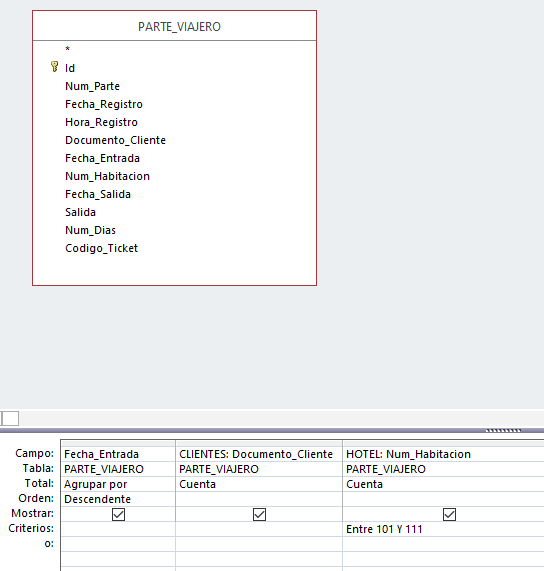The height and width of the screenshot is (571, 544).
Task: Uncheck Mostrar checkbox for CLIENTES: Documento_Cliente column
Action: click(x=259, y=515)
